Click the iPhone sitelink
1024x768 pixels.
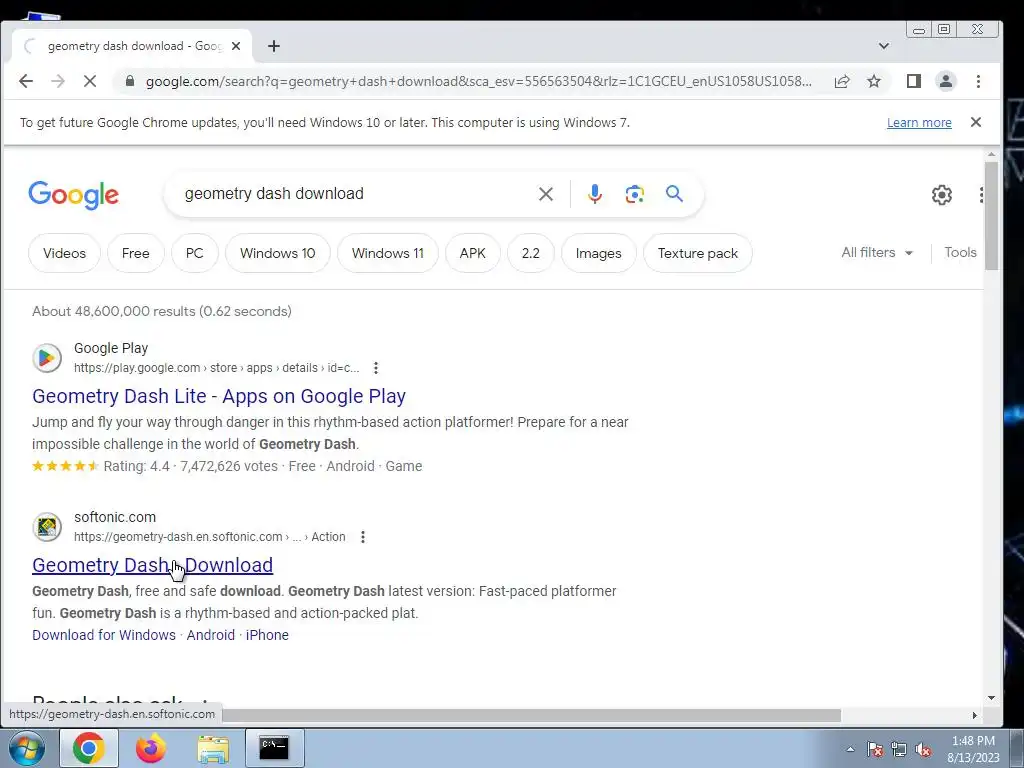[267, 635]
